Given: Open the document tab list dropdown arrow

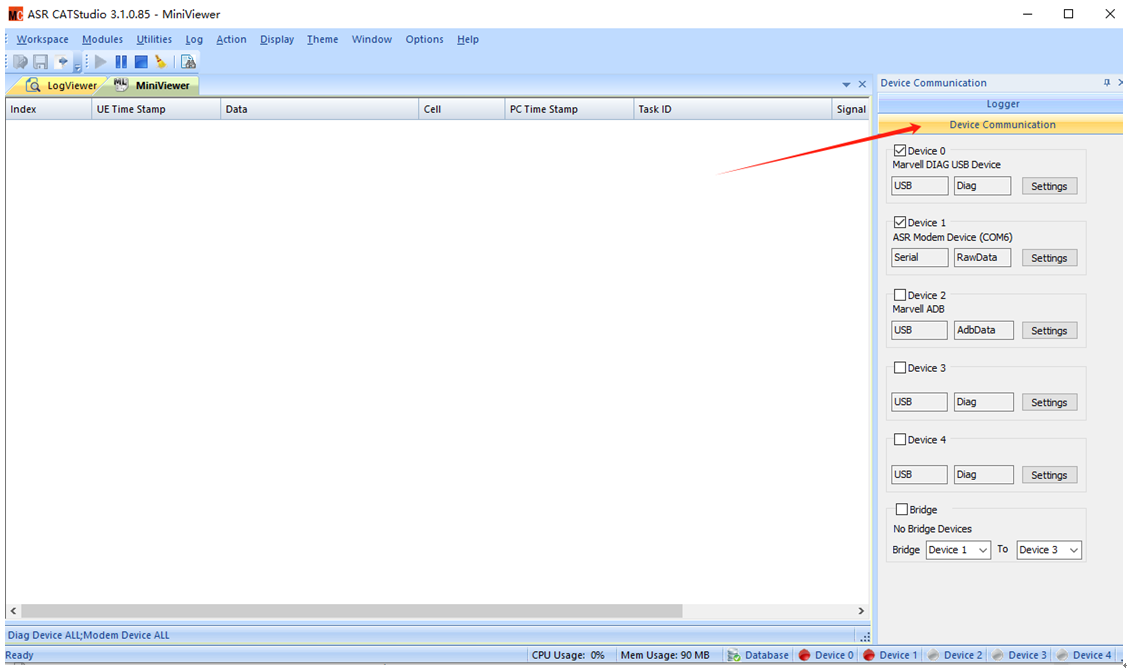Looking at the screenshot, I should pos(846,85).
